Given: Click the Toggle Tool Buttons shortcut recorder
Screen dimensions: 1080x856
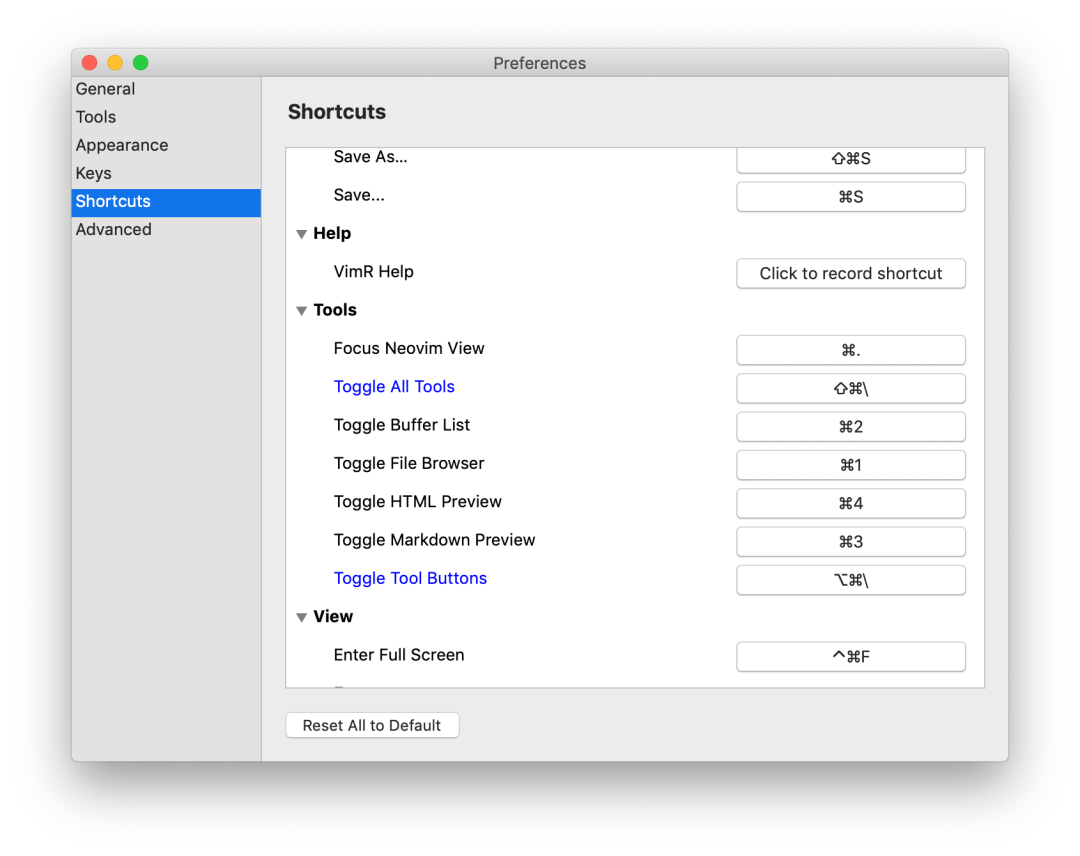Looking at the screenshot, I should (x=851, y=580).
